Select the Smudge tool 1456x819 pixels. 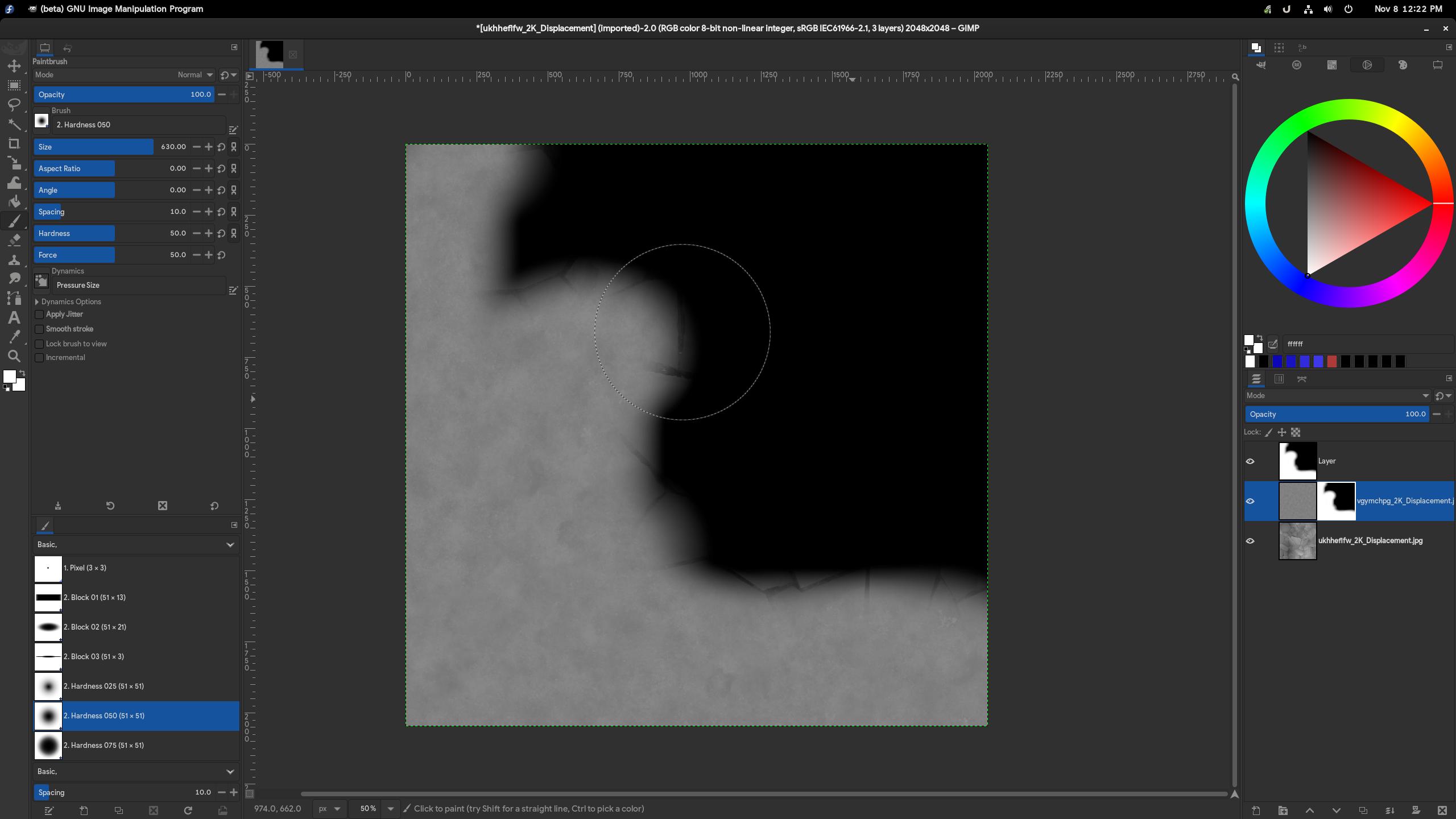click(x=14, y=279)
